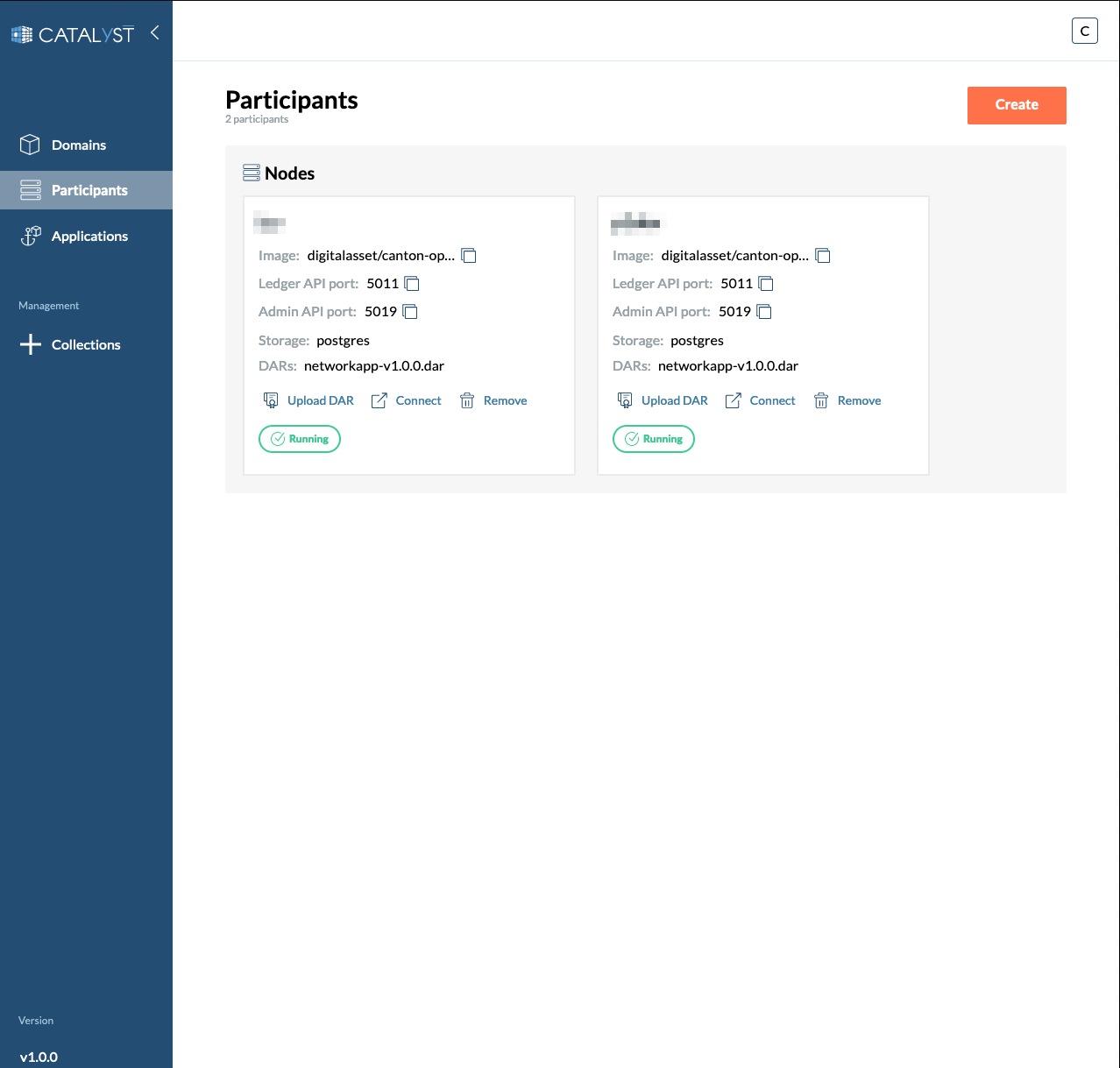The width and height of the screenshot is (1120, 1068).
Task: Switch to the Applications section
Action: (x=88, y=236)
